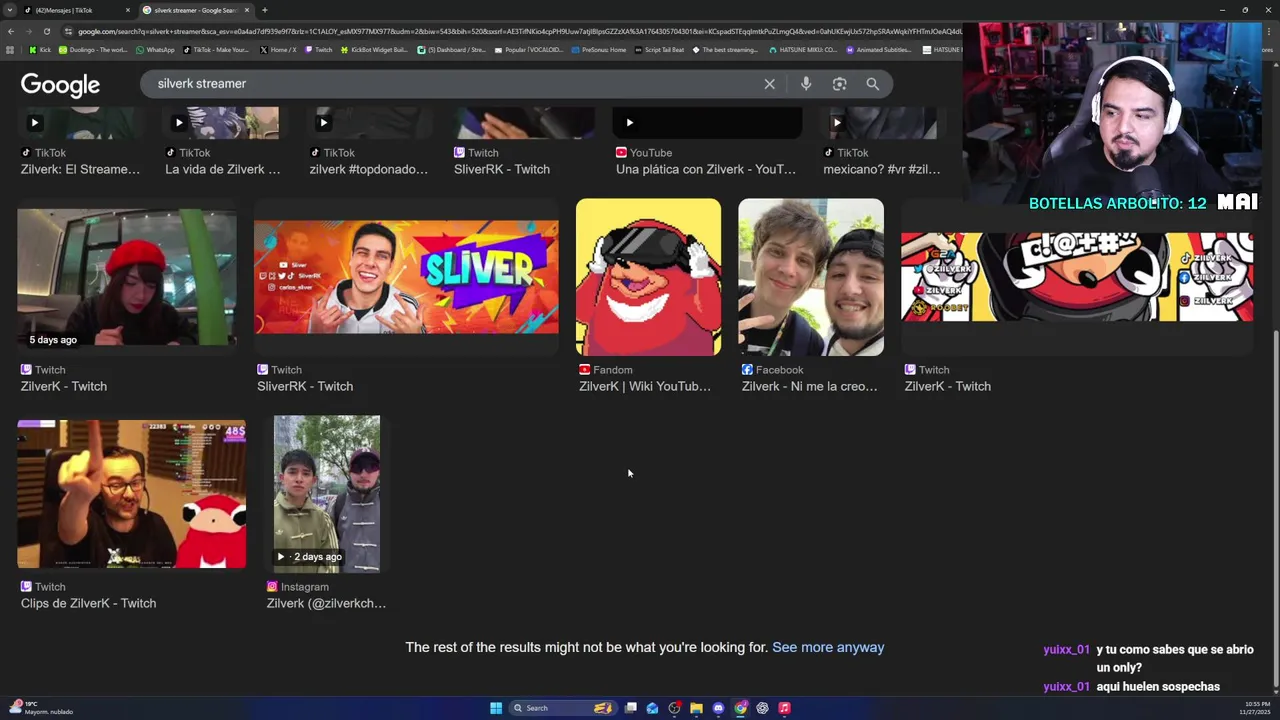Start a voice search with the microphone icon

pos(806,84)
